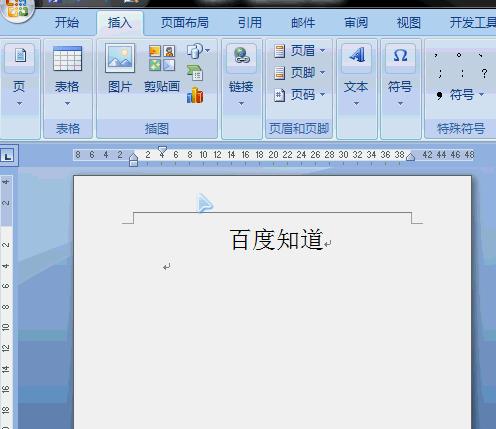Click the empty paragraph mark below the heading
The height and width of the screenshot is (429, 496).
[x=167, y=267]
